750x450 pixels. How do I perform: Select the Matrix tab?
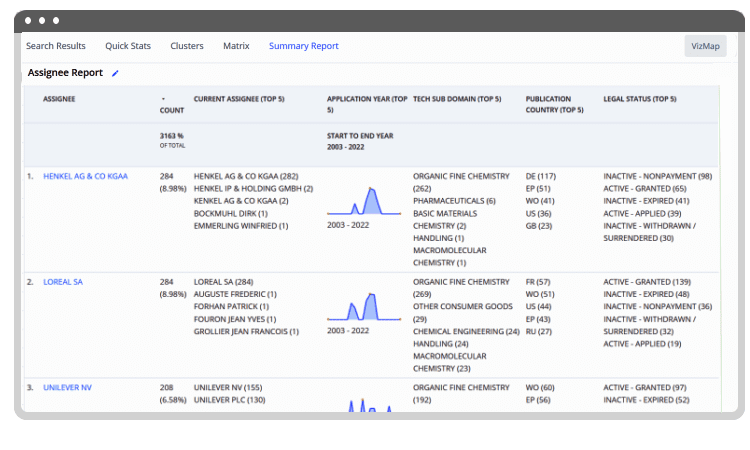236,46
